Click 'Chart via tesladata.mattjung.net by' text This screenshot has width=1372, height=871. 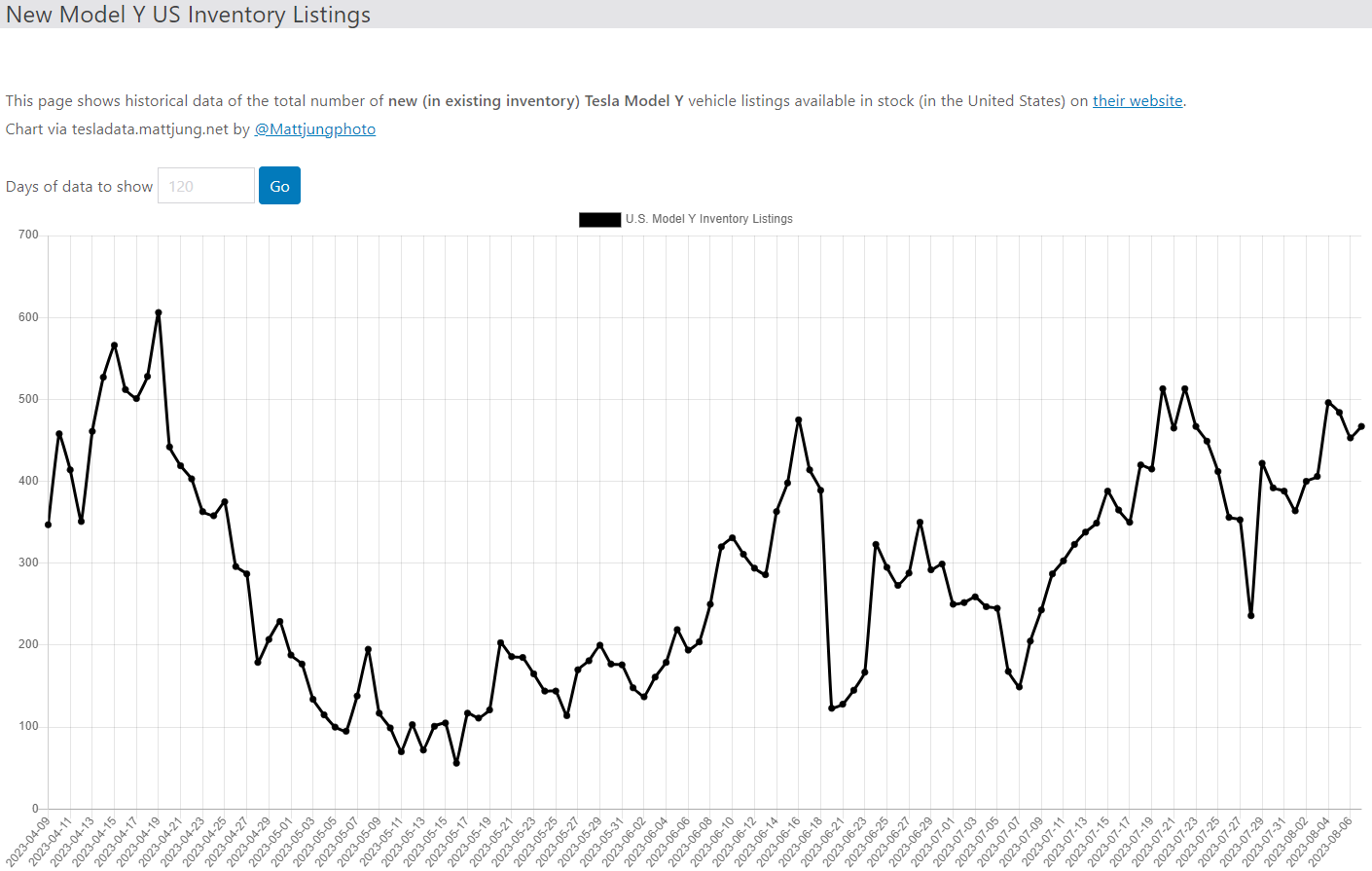[128, 129]
